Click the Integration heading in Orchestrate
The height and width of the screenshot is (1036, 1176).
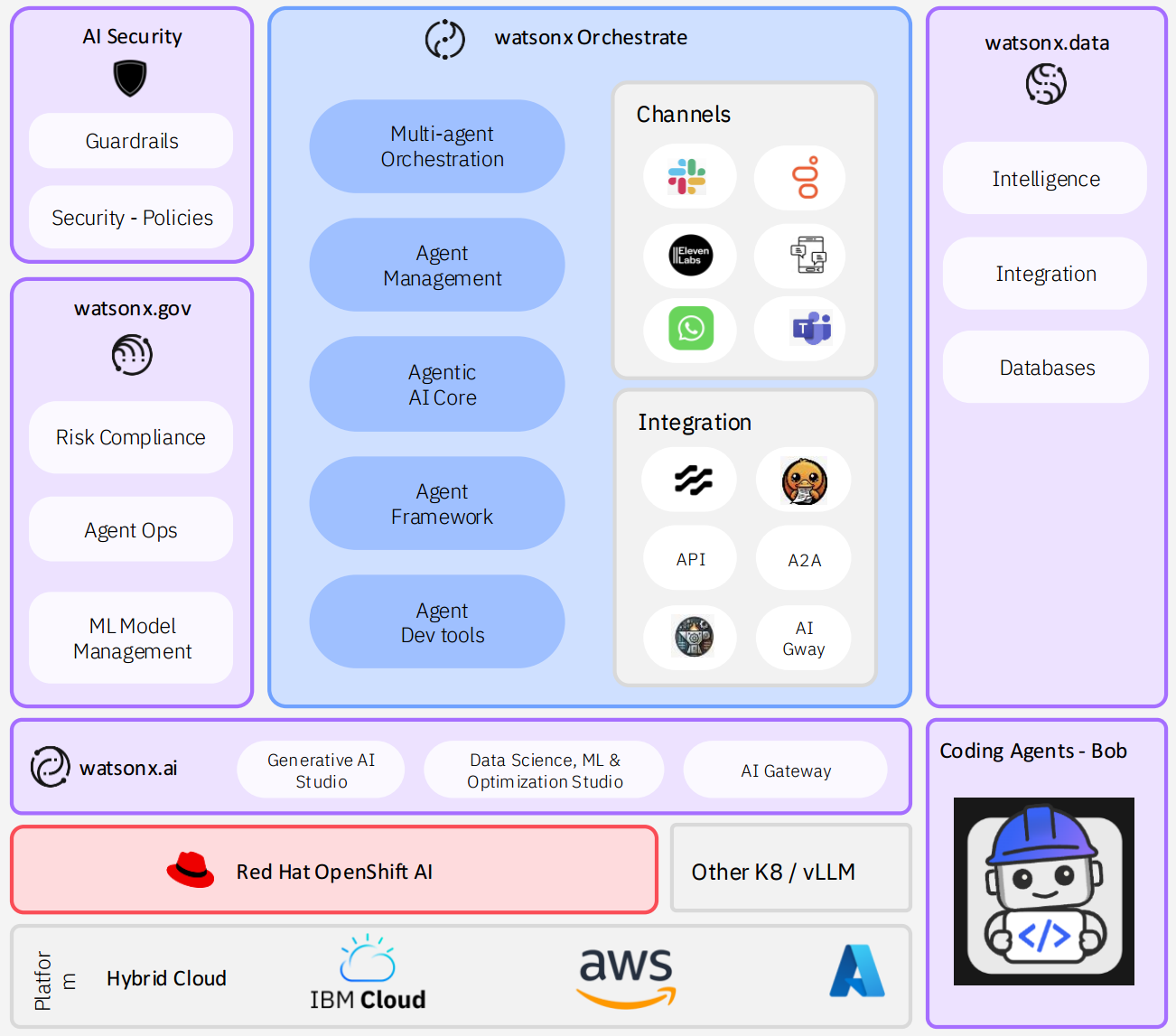click(695, 422)
